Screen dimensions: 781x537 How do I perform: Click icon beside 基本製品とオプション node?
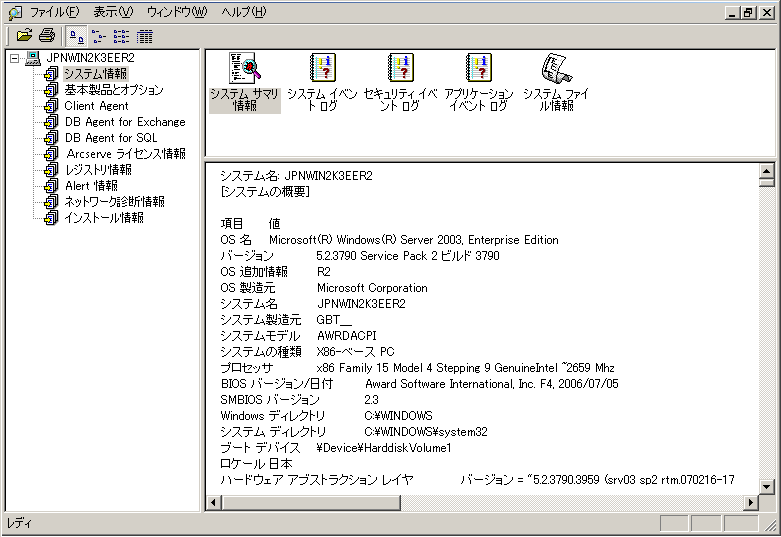point(51,90)
